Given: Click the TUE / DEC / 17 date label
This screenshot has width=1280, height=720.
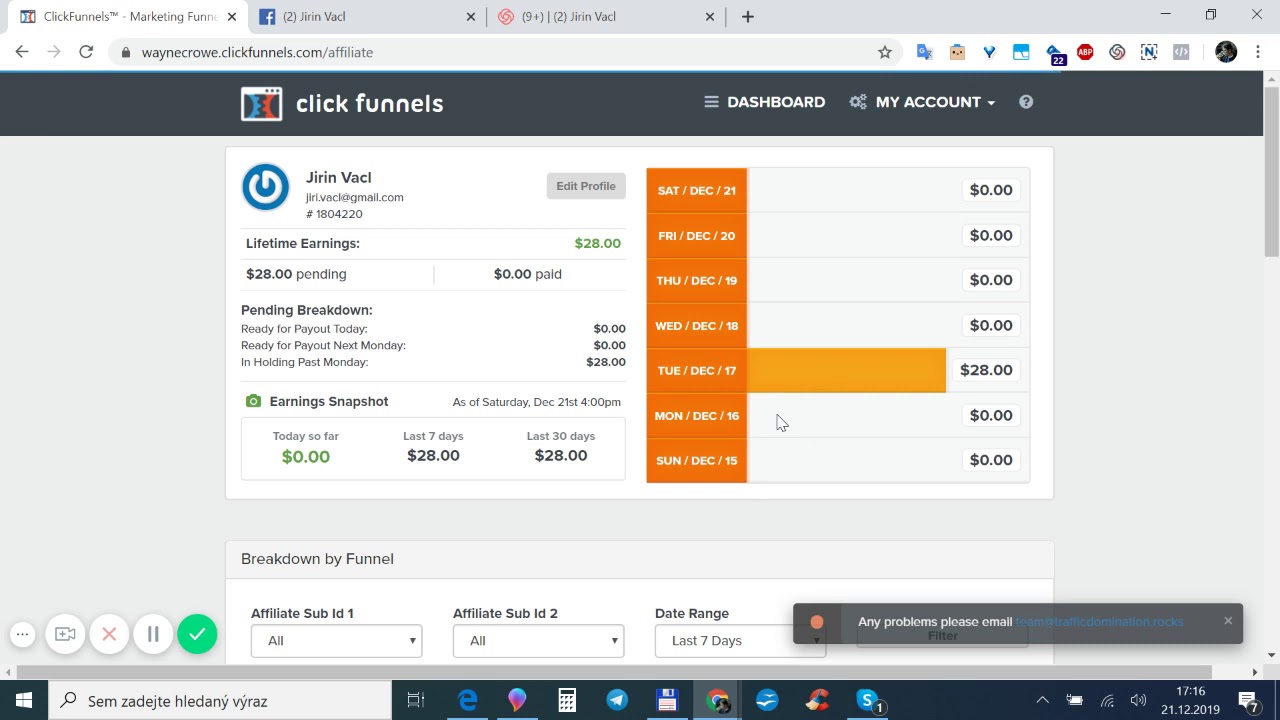Looking at the screenshot, I should [697, 371].
